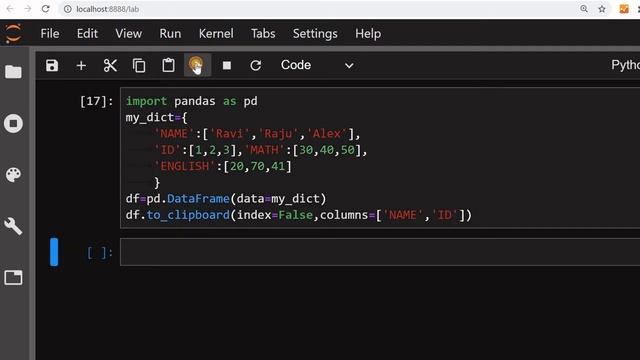Open the Tabs menu
This screenshot has width=640, height=360.
(263, 33)
